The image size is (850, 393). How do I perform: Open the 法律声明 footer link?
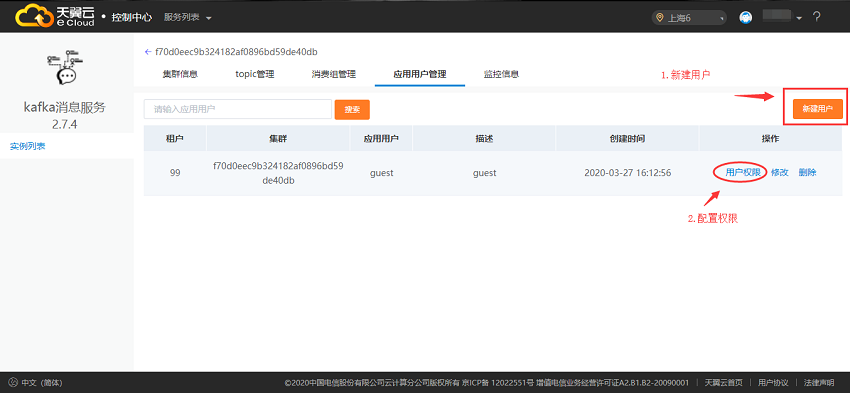point(819,383)
